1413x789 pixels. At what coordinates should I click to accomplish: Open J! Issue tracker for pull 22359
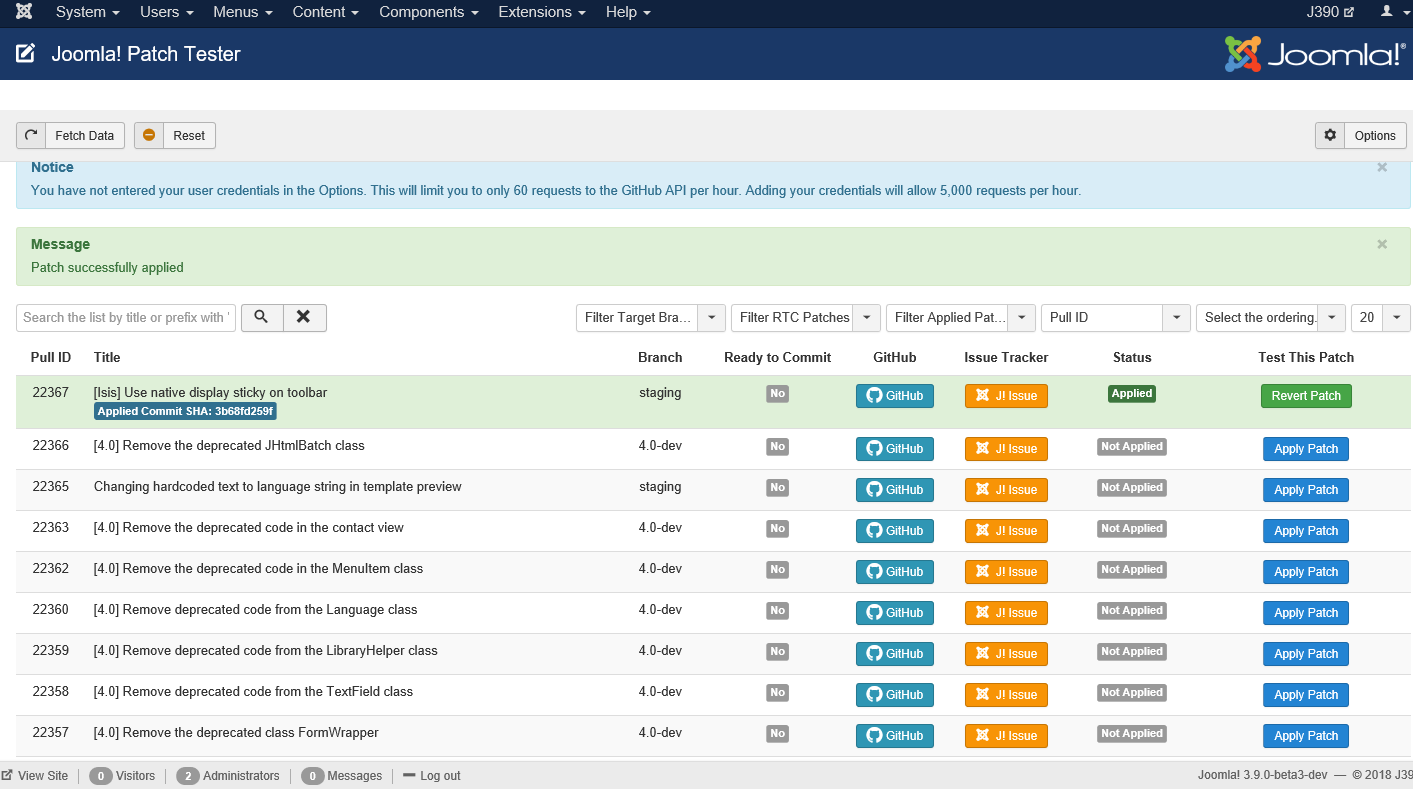pos(1006,654)
